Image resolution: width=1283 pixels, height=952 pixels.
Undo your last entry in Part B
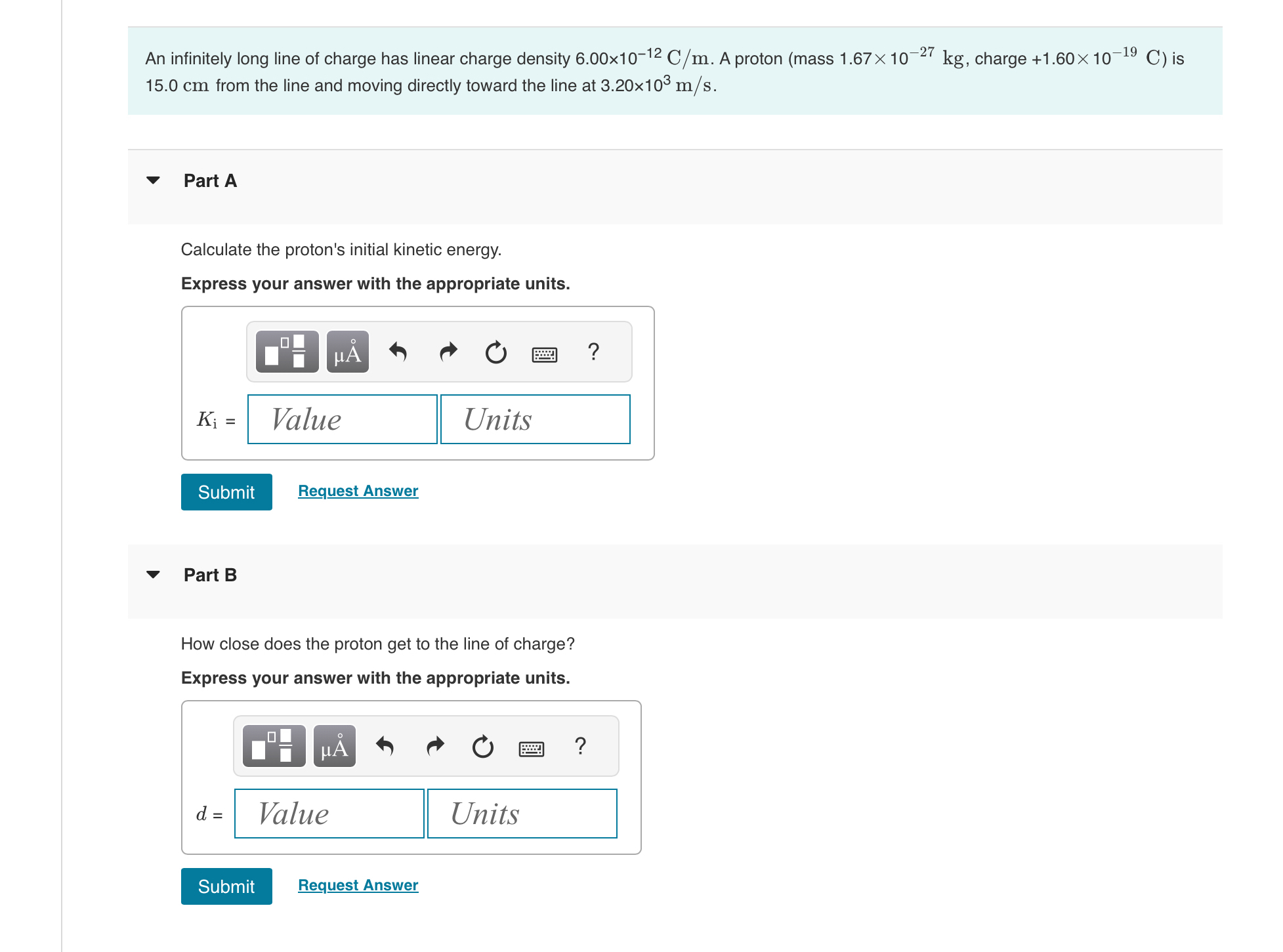[x=385, y=746]
